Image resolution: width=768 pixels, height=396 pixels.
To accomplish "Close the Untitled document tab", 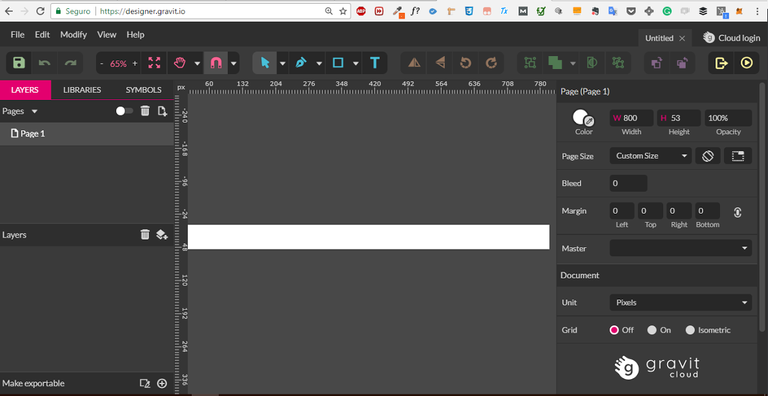I will pos(682,38).
